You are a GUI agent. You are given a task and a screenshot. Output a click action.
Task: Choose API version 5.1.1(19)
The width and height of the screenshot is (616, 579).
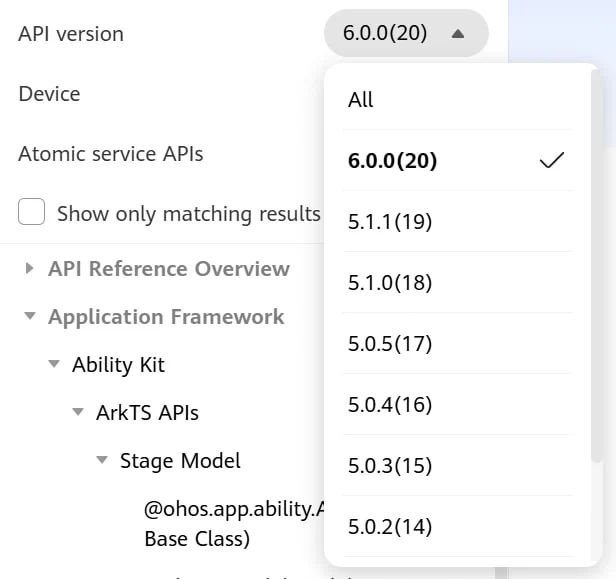pos(458,221)
